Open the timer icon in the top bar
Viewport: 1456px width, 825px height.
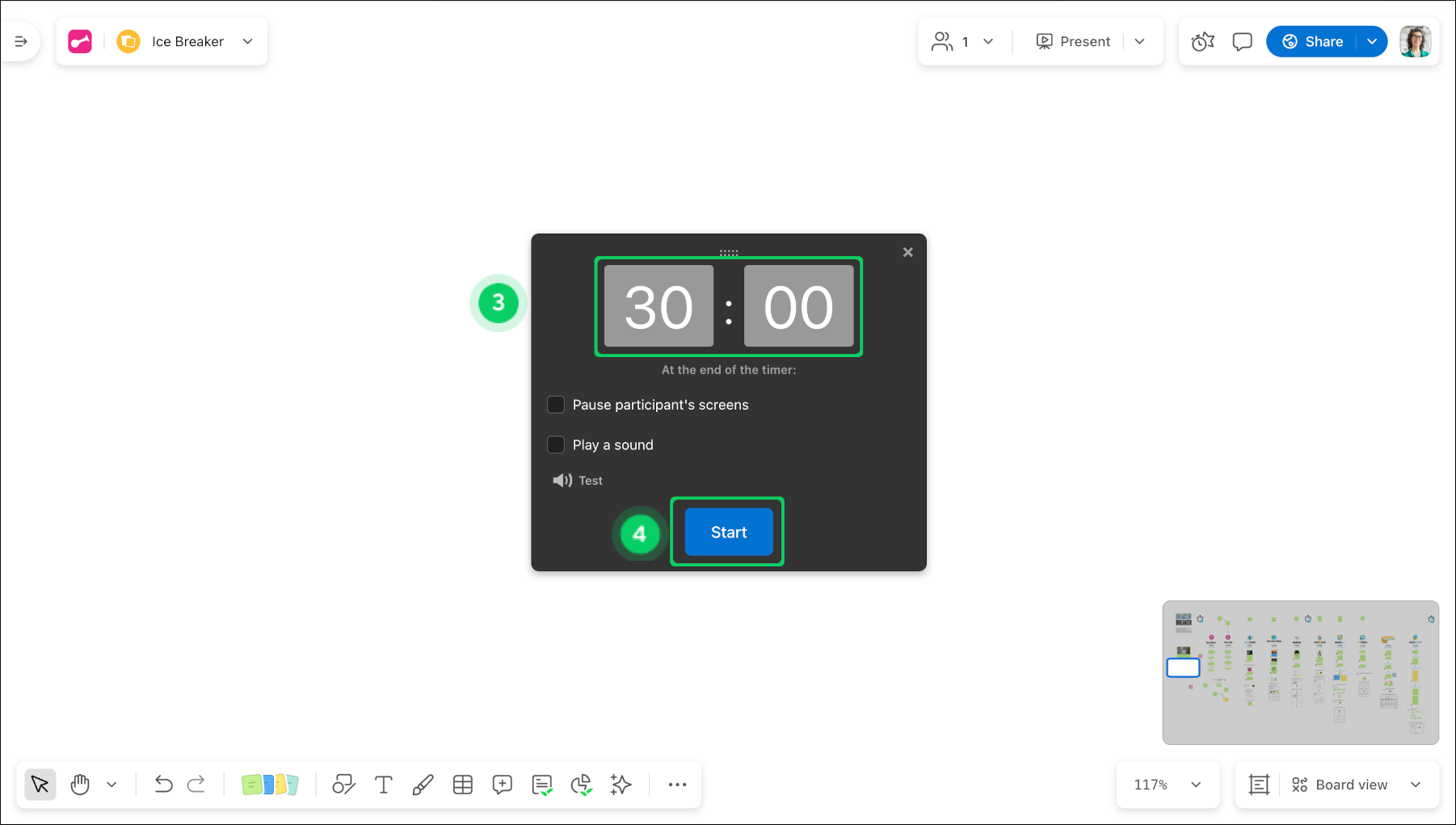click(1202, 41)
